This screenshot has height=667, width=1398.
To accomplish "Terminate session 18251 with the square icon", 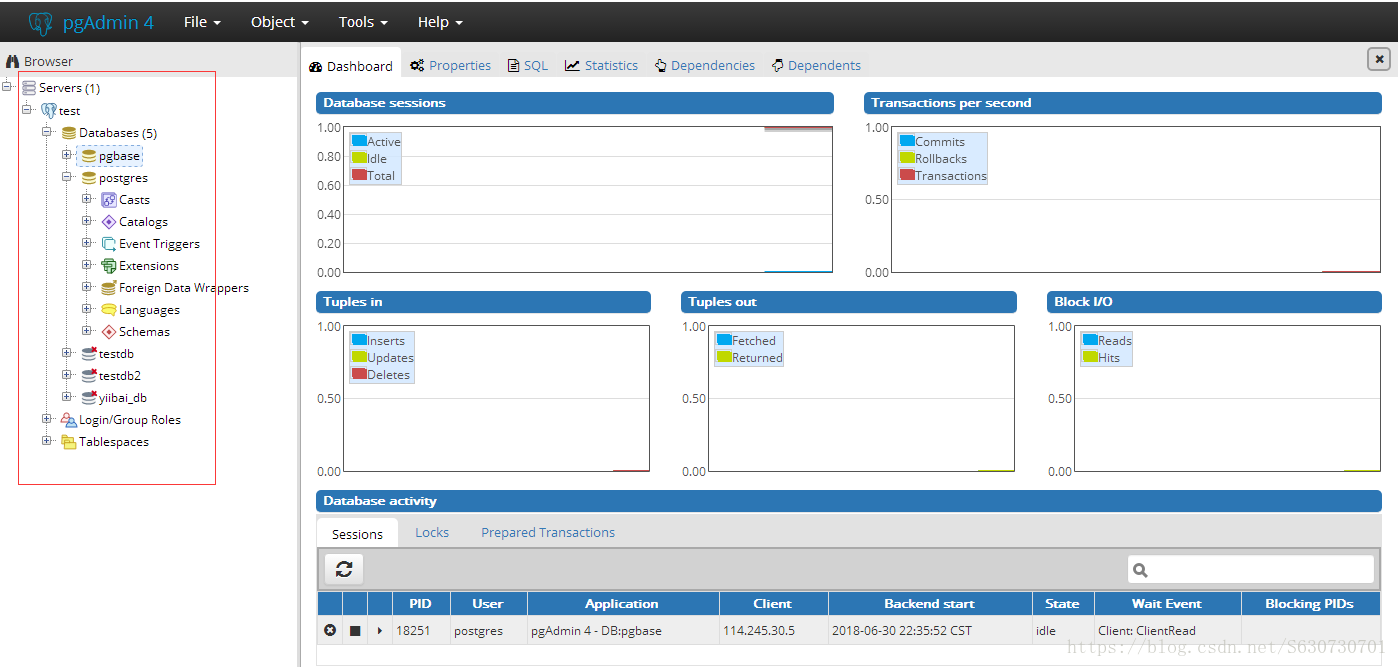I will [355, 631].
